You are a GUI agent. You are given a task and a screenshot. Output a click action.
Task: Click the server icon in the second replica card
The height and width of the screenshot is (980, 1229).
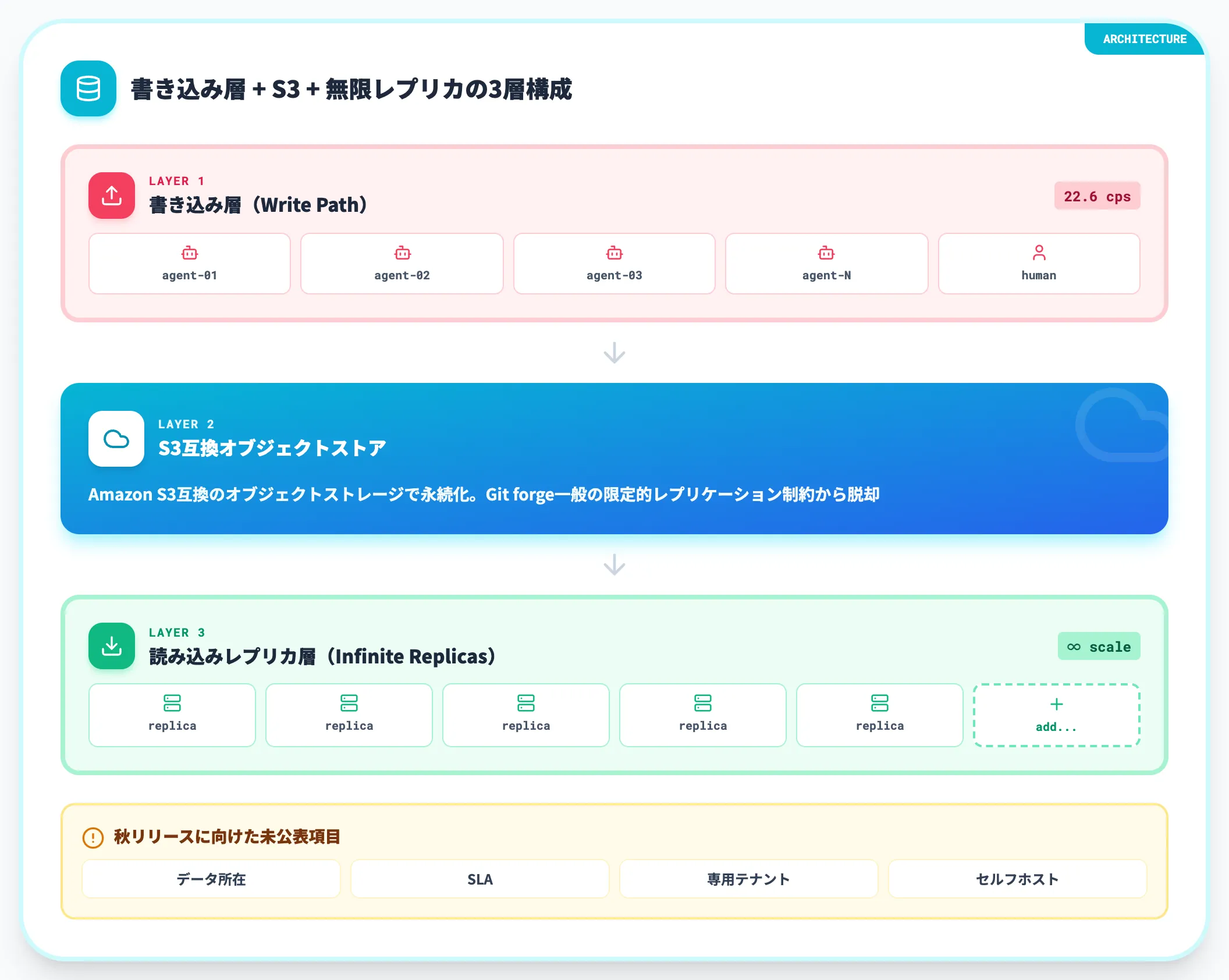[x=349, y=703]
